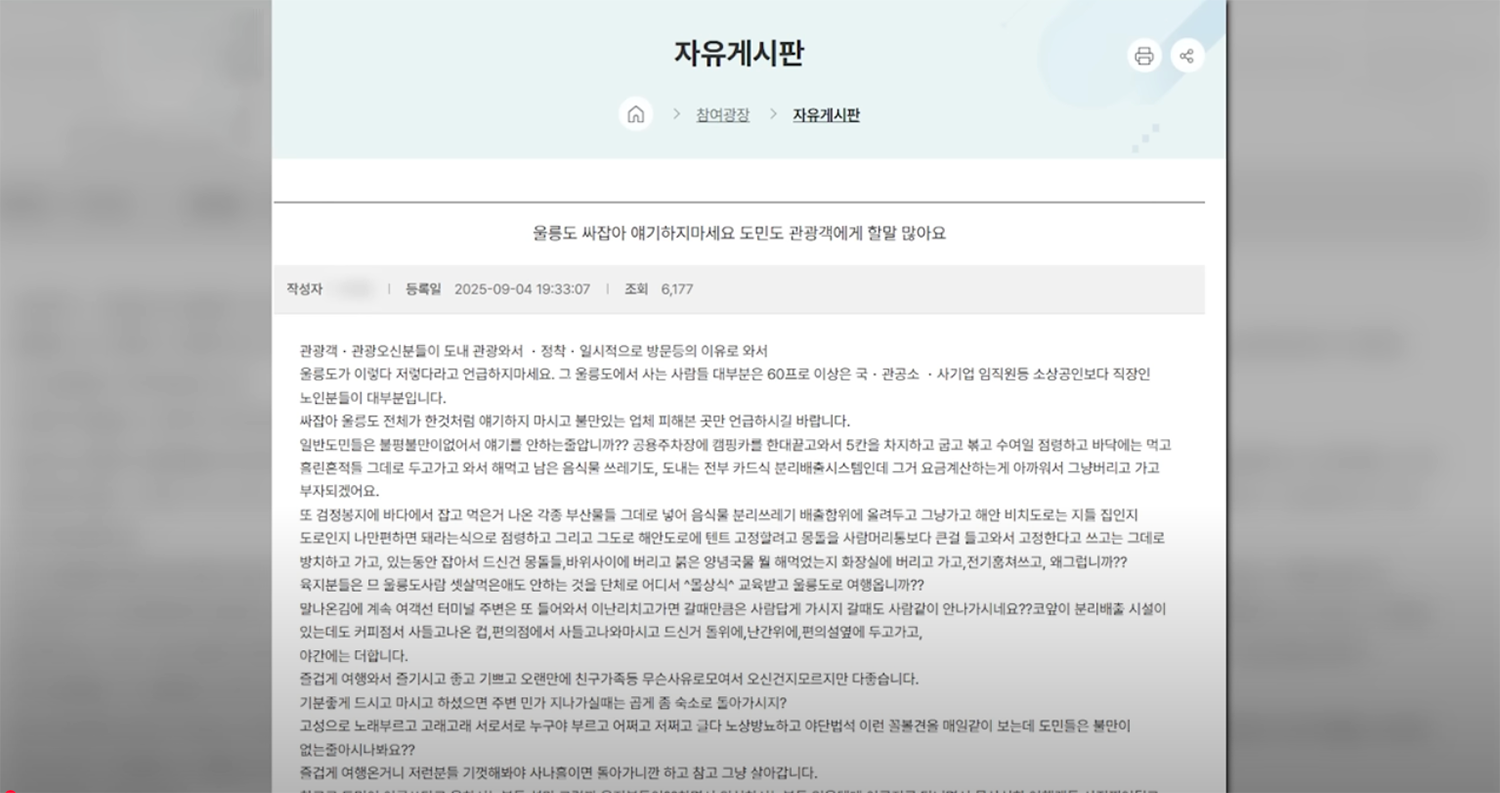Click the large 자유게시판 page heading
This screenshot has width=1500, height=793.
(x=738, y=53)
